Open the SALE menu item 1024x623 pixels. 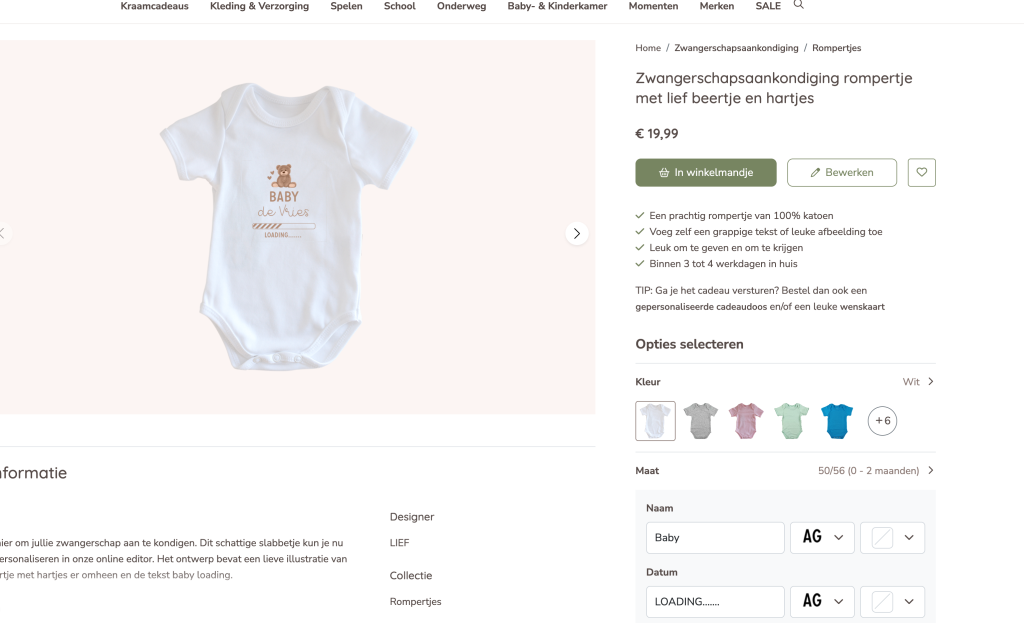click(x=768, y=6)
